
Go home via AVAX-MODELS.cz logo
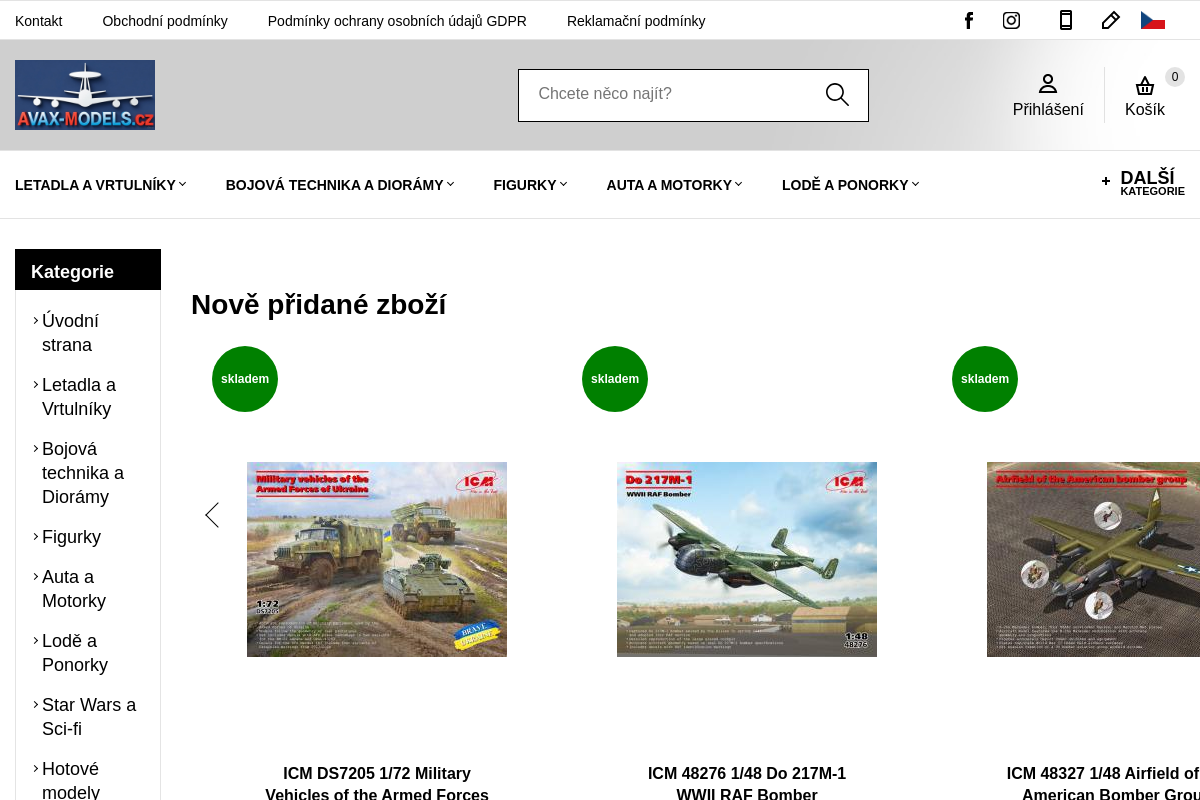coord(85,95)
